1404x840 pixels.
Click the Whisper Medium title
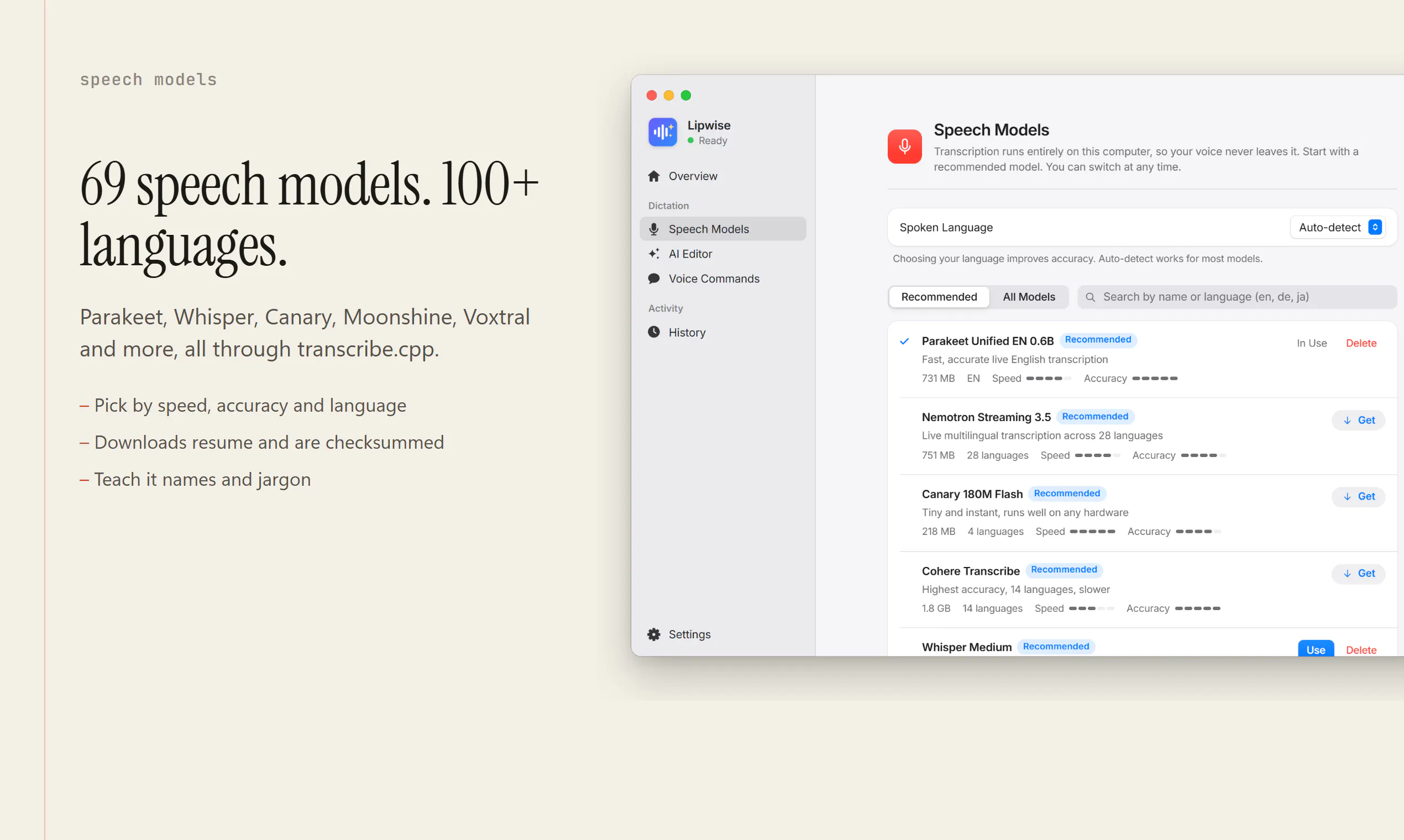966,647
